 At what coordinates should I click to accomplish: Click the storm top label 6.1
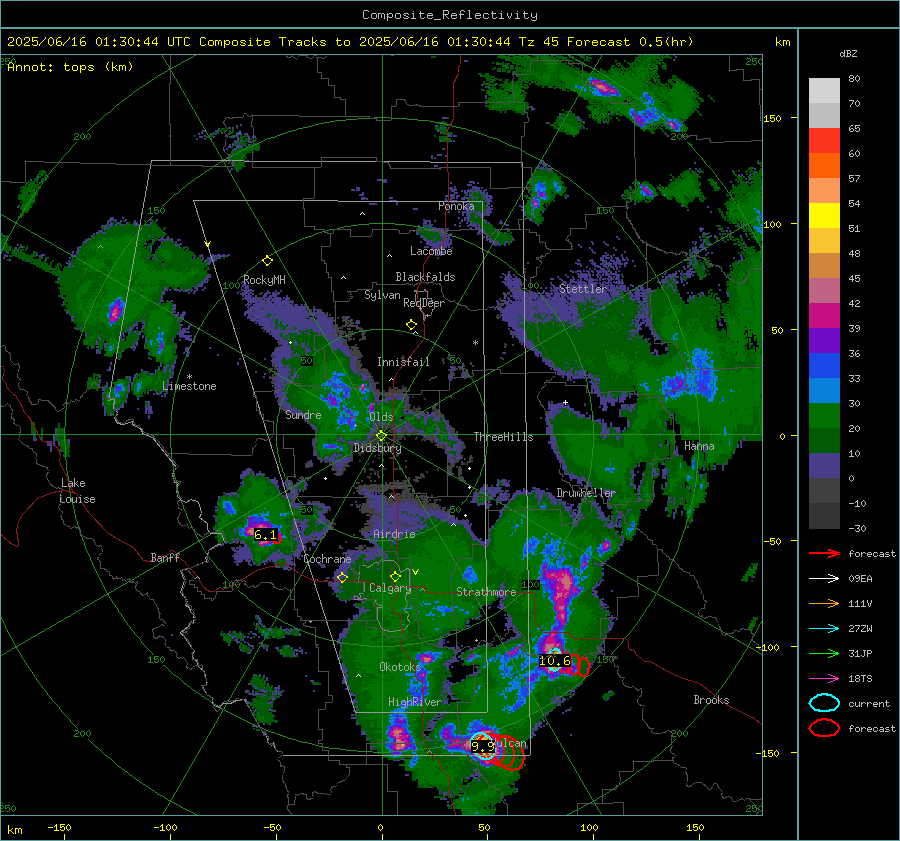click(265, 535)
